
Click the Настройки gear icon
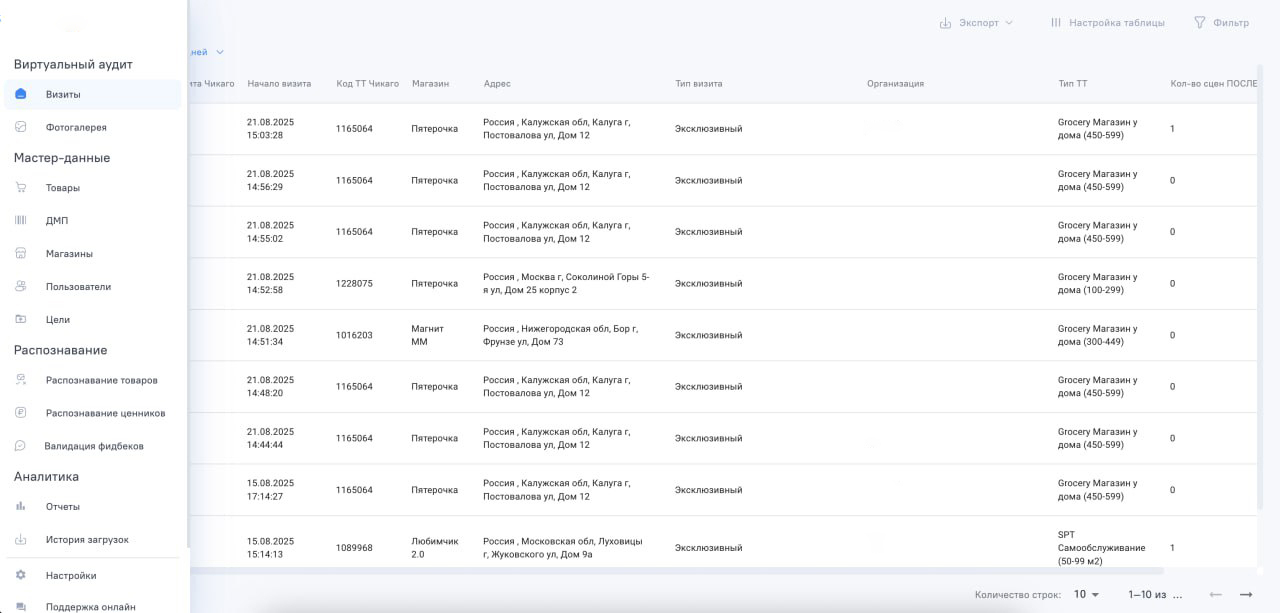click(21, 575)
